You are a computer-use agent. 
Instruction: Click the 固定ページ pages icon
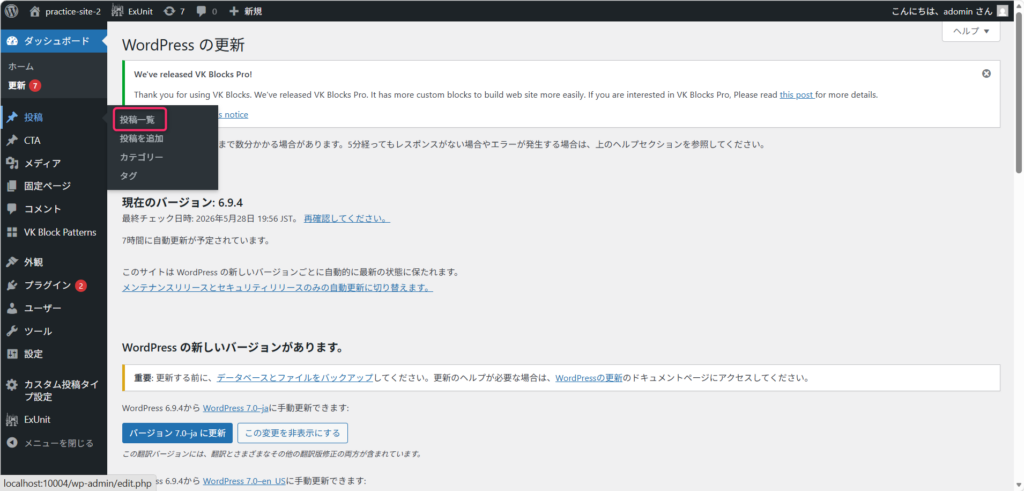12,186
